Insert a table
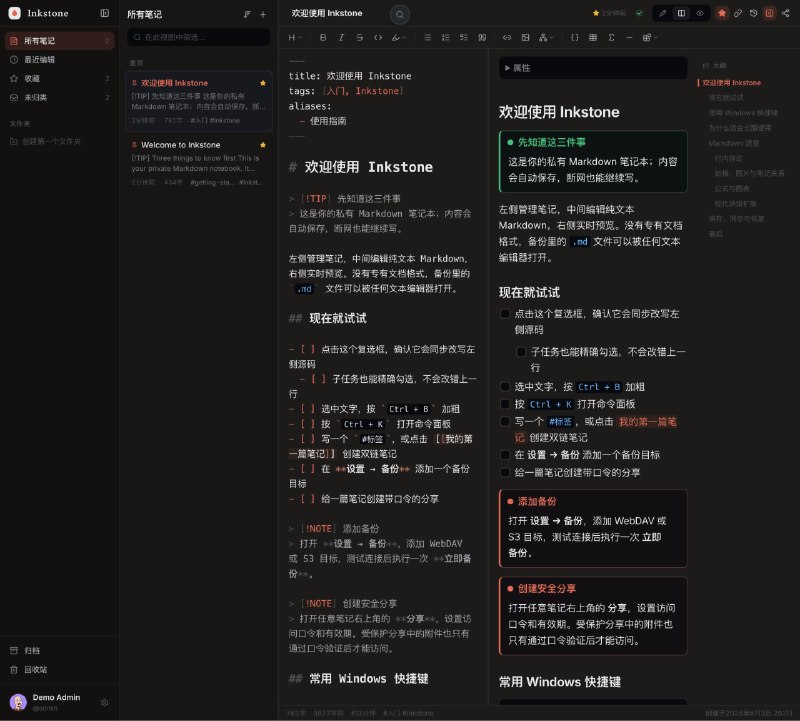 [593, 37]
